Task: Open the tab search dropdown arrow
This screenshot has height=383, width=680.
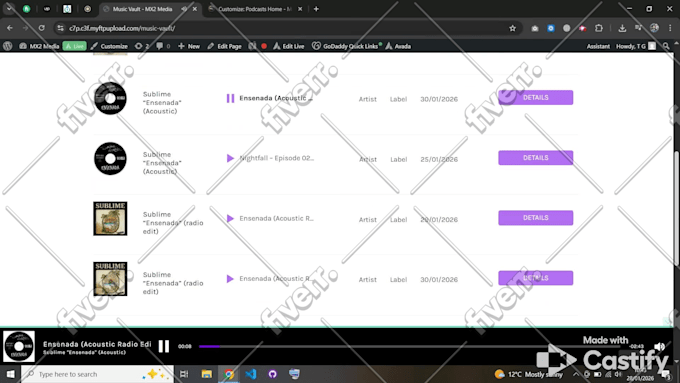Action: [9, 8]
